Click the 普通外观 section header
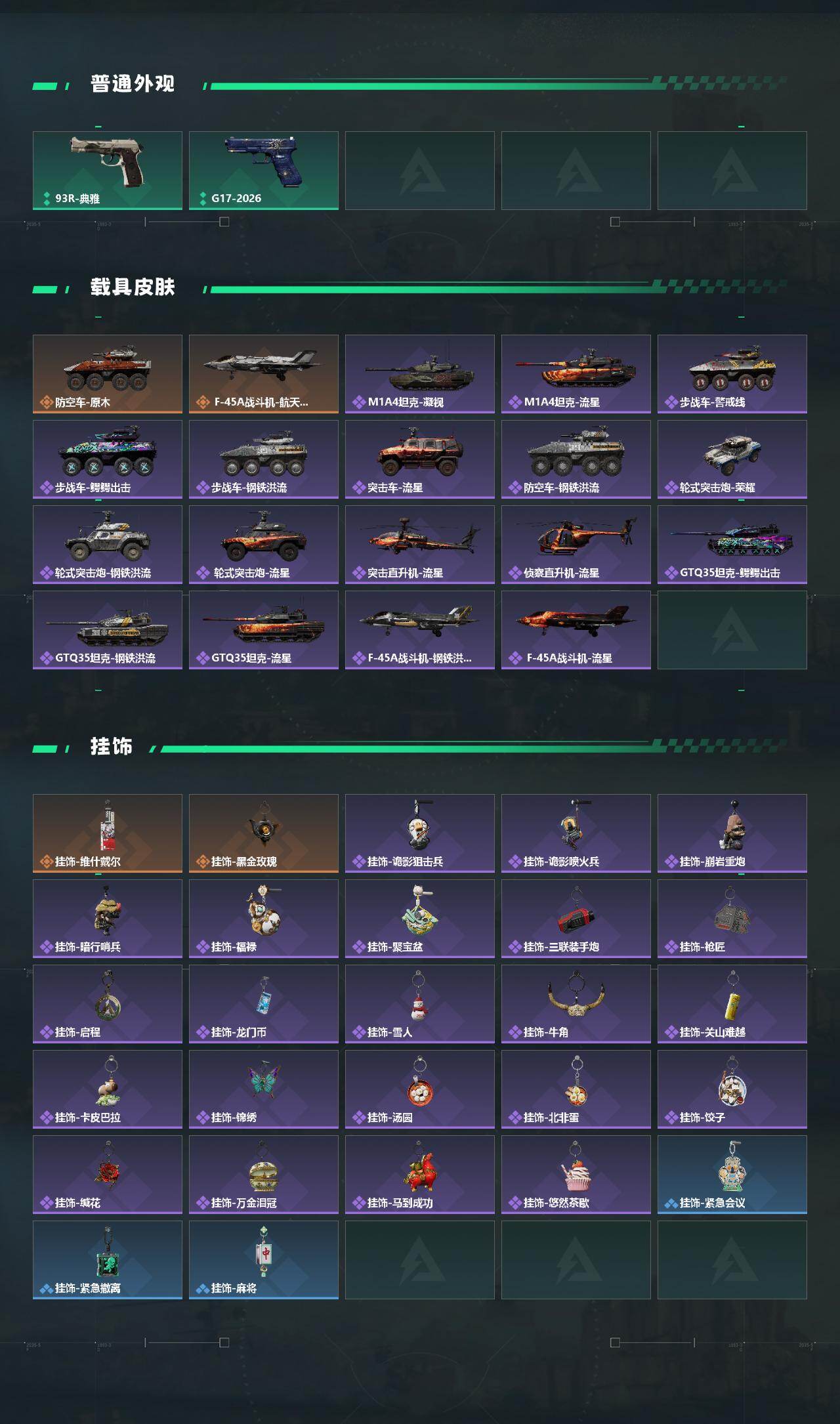 click(133, 84)
